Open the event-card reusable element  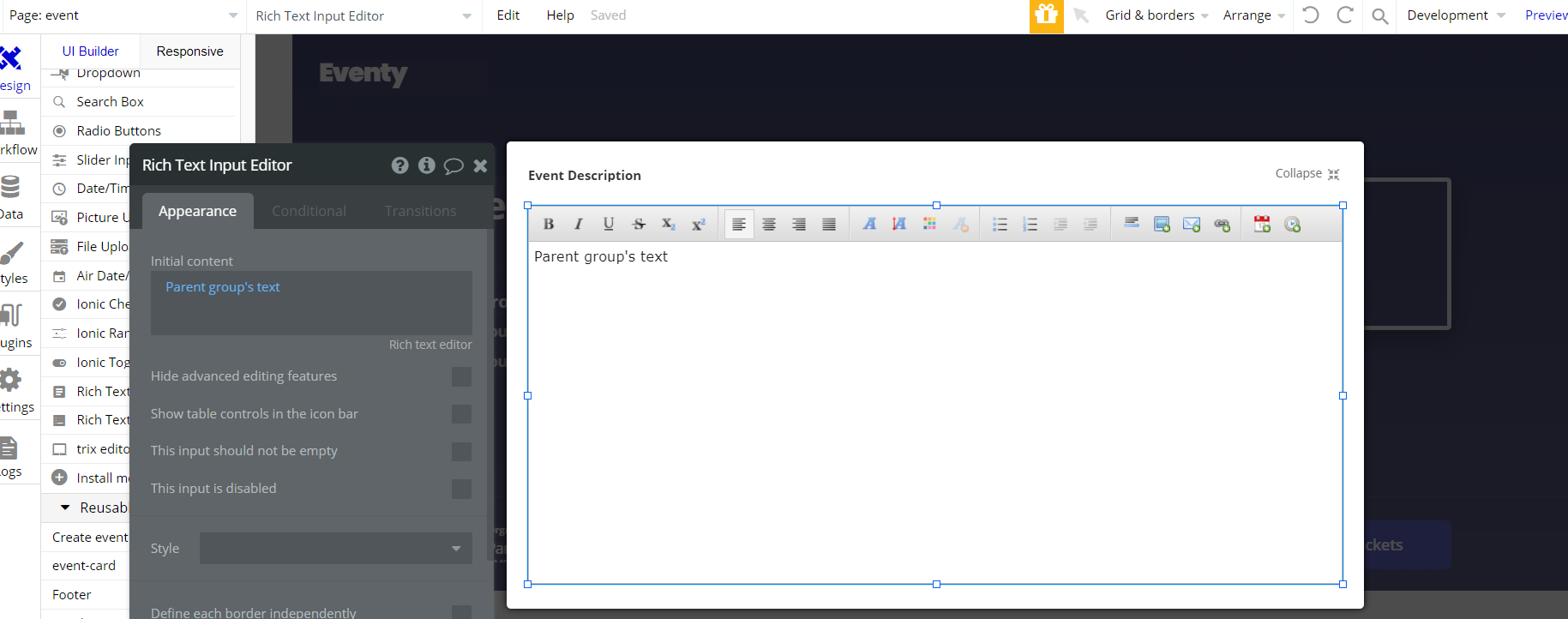click(x=84, y=566)
